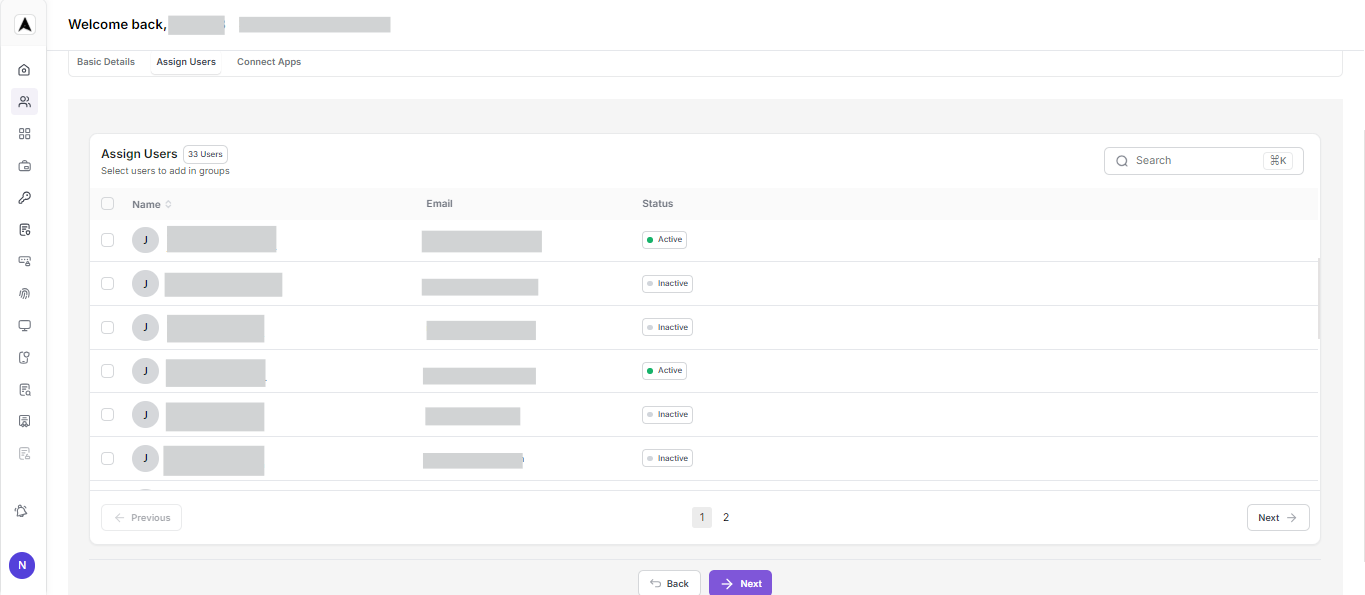This screenshot has width=1365, height=595.
Task: Switch to the Connect Apps tab
Action: click(268, 61)
